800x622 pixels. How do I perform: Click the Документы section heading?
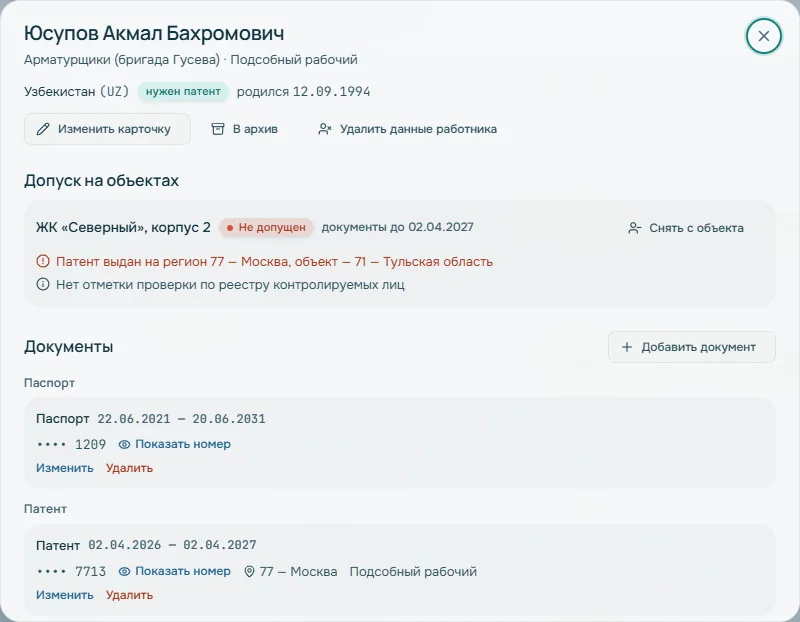tap(68, 347)
